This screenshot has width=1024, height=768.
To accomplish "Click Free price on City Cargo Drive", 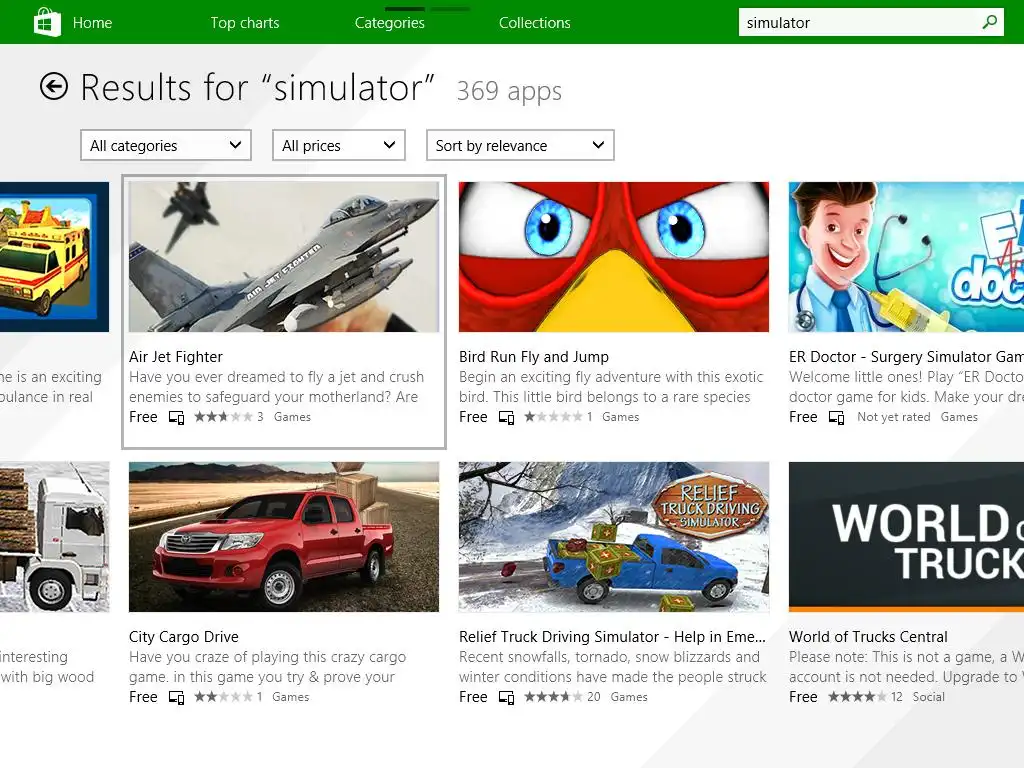I will coord(143,697).
